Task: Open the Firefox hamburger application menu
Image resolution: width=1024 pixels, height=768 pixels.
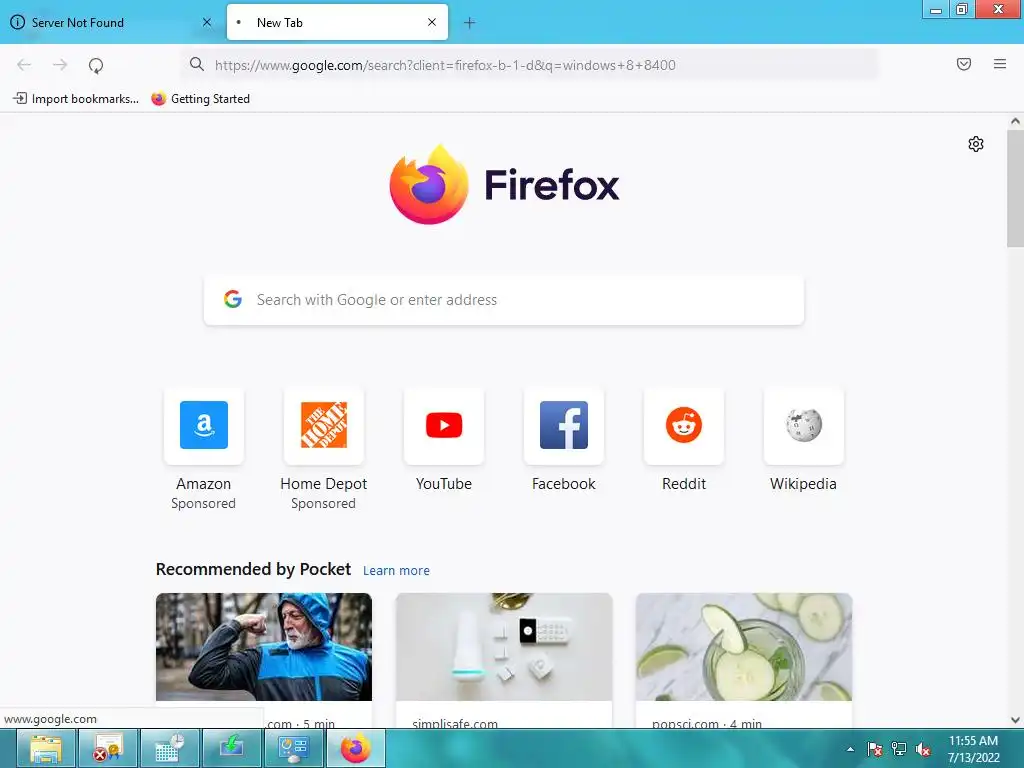Action: pos(1000,64)
